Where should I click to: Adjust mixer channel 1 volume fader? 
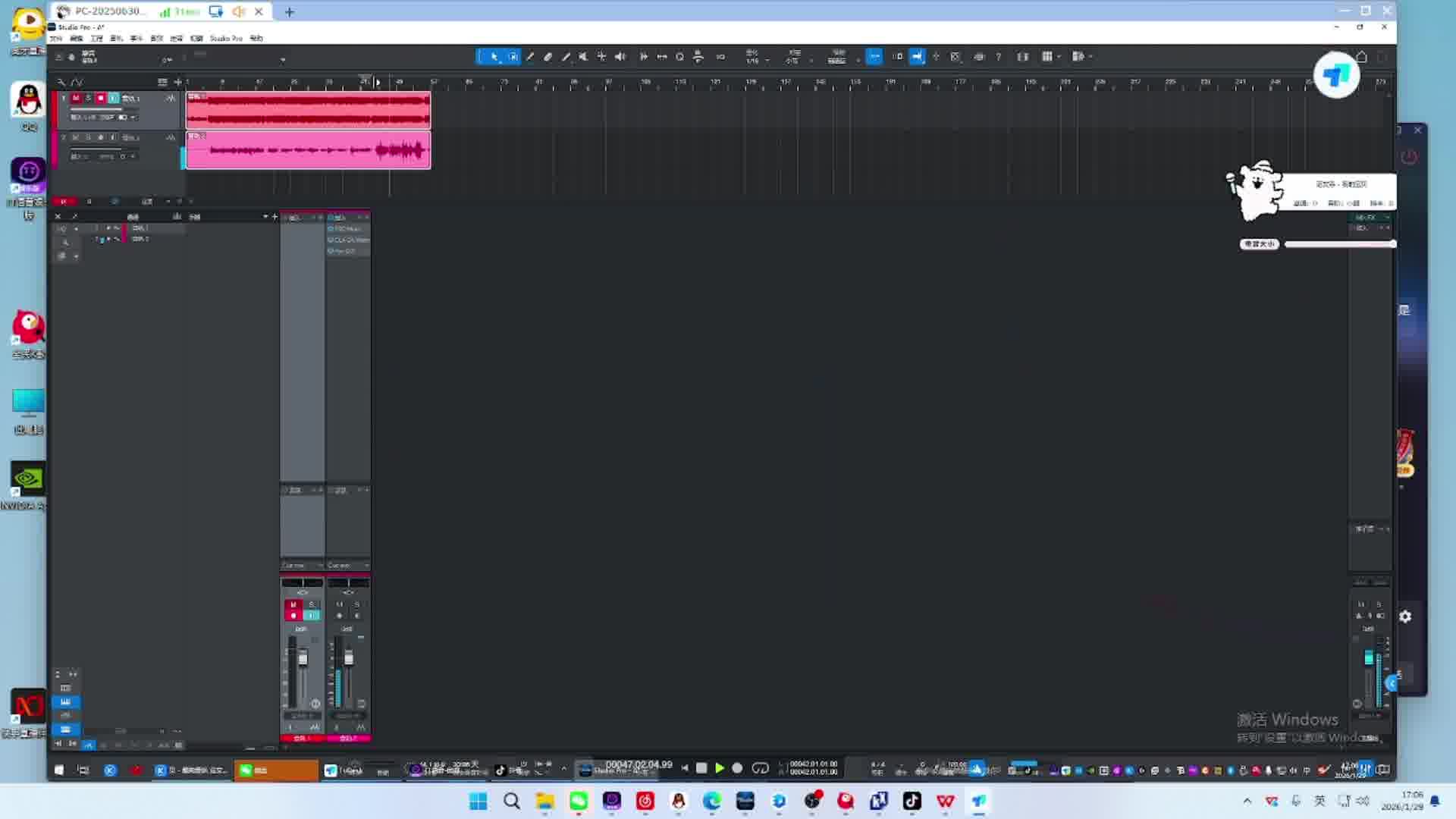coord(303,658)
